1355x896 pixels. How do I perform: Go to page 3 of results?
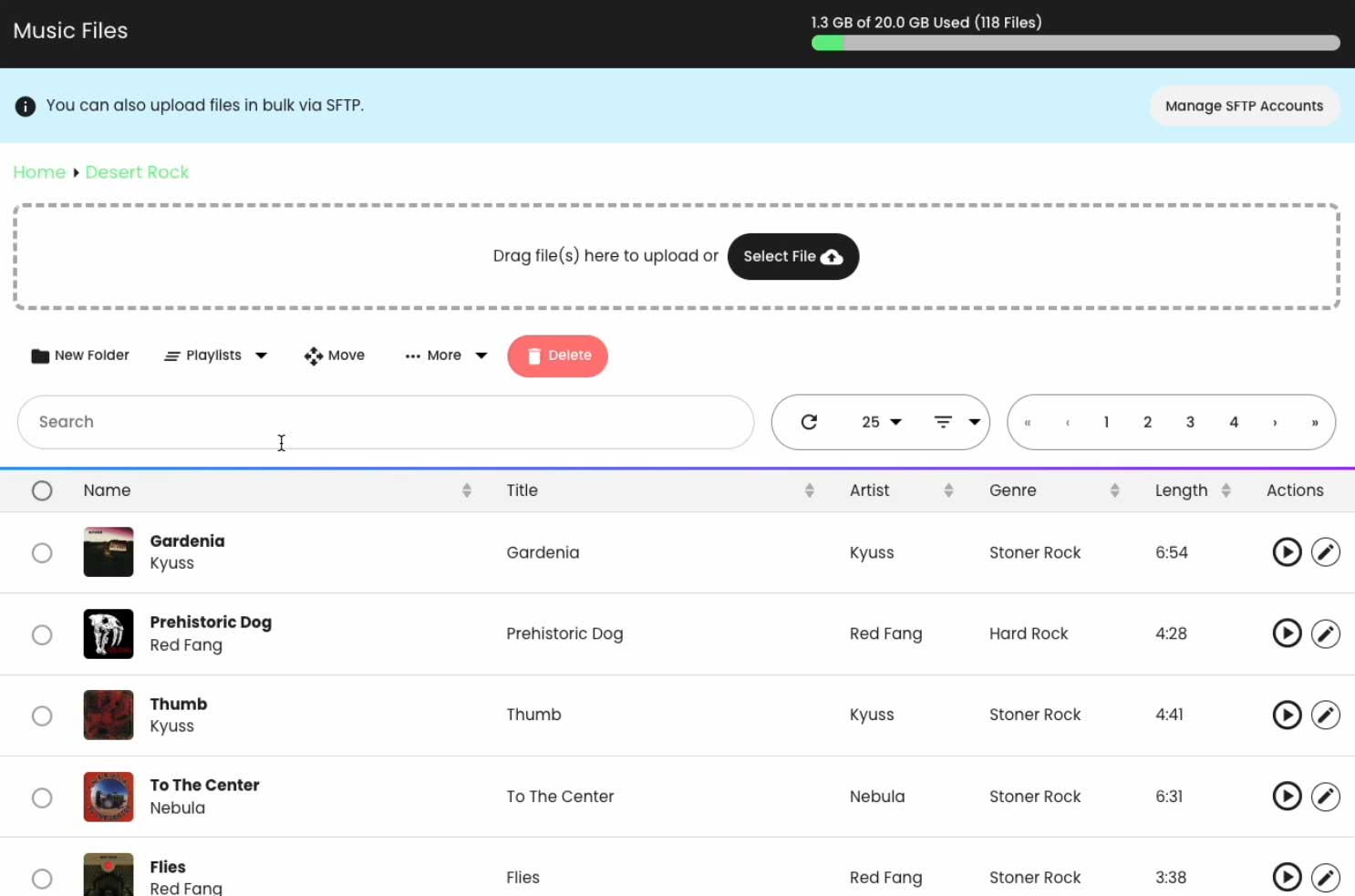tap(1190, 422)
